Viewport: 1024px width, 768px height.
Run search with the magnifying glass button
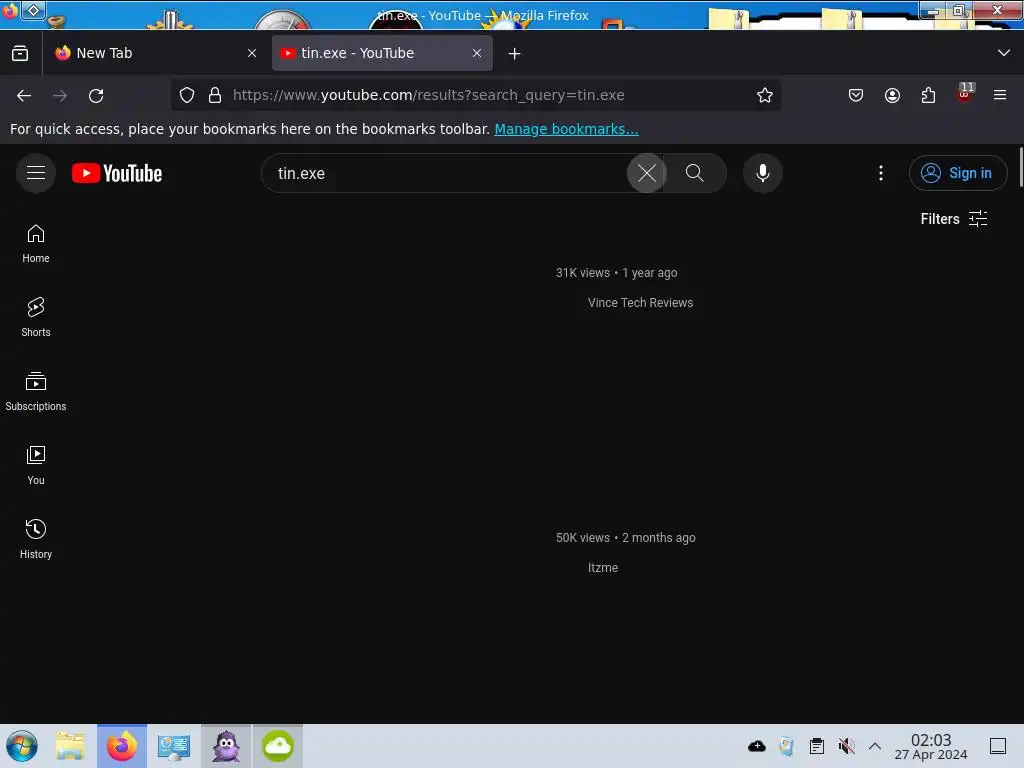click(x=695, y=173)
